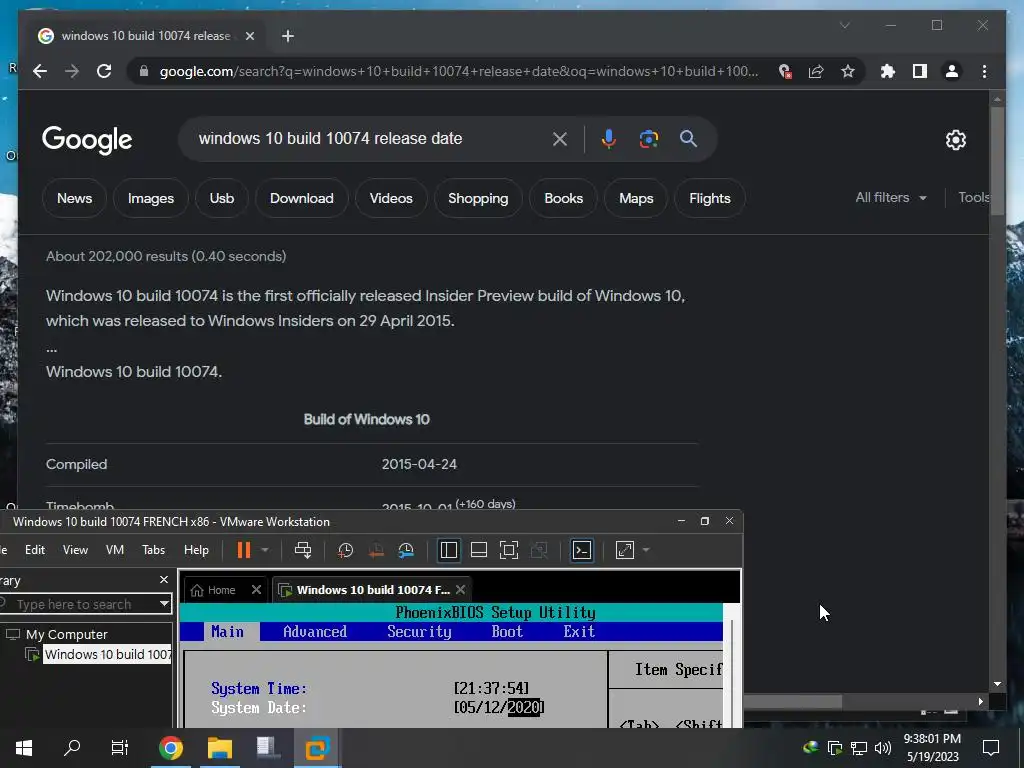Toggle VMware thumbnail bar view
This screenshot has height=768, width=1024.
[x=479, y=550]
